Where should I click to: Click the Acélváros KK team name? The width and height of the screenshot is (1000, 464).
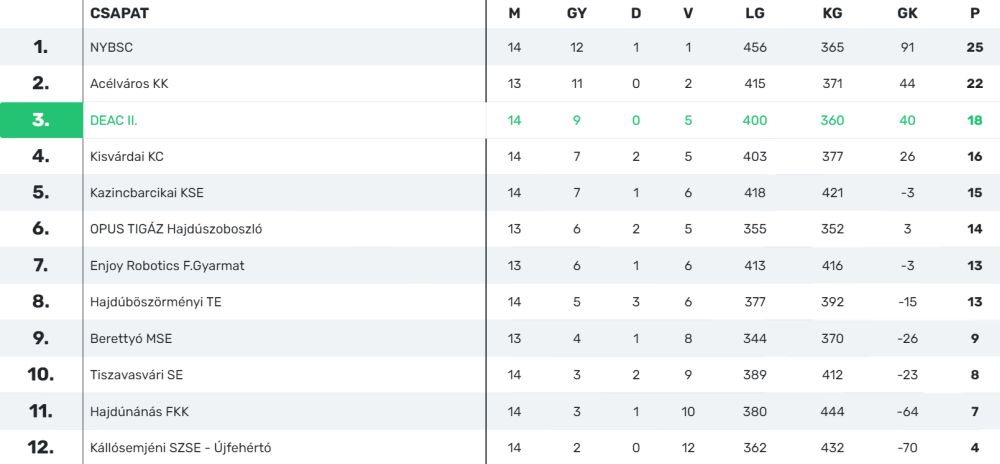(129, 84)
